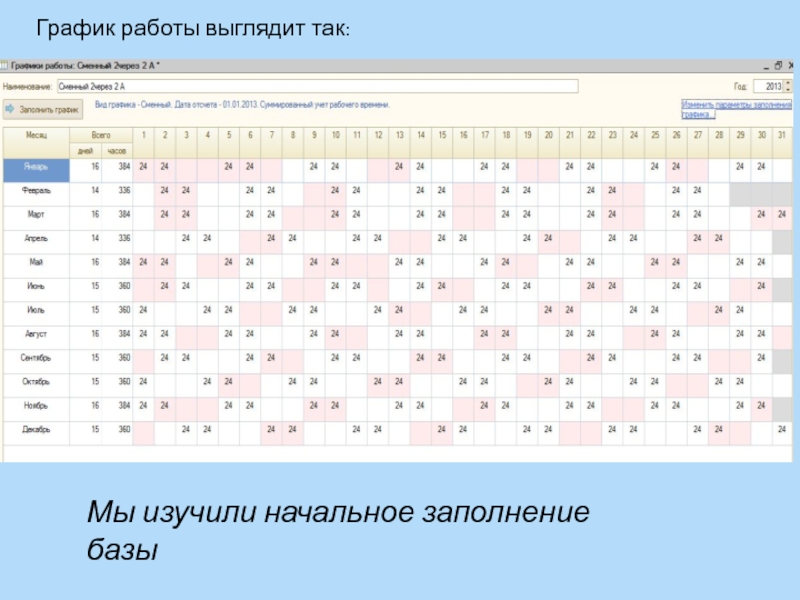Click the Наименование text field
Viewport: 800px width, 600px height.
pos(316,87)
